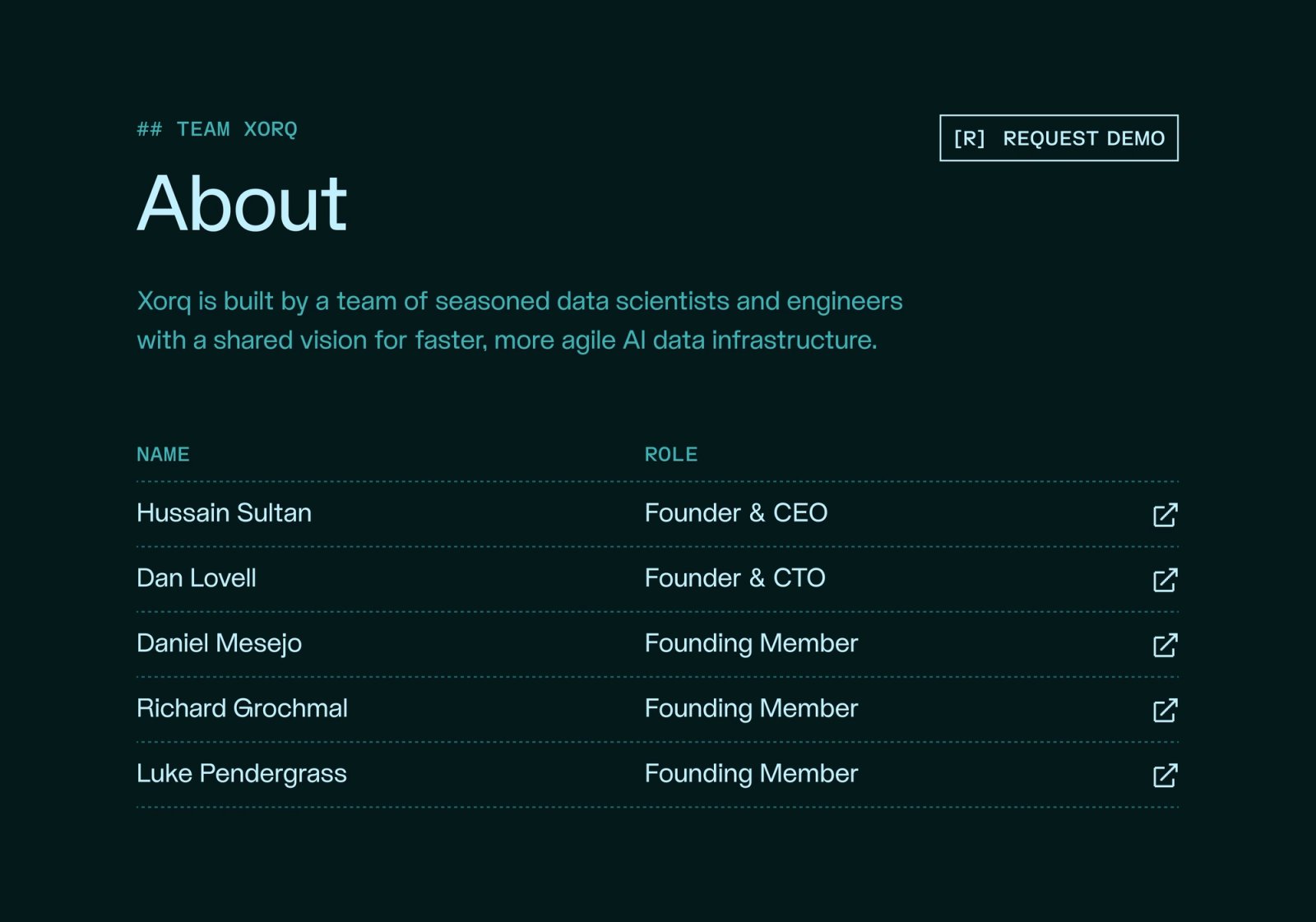Click Founding Member role for Daniel Mesejo
1316x922 pixels.
[x=751, y=643]
